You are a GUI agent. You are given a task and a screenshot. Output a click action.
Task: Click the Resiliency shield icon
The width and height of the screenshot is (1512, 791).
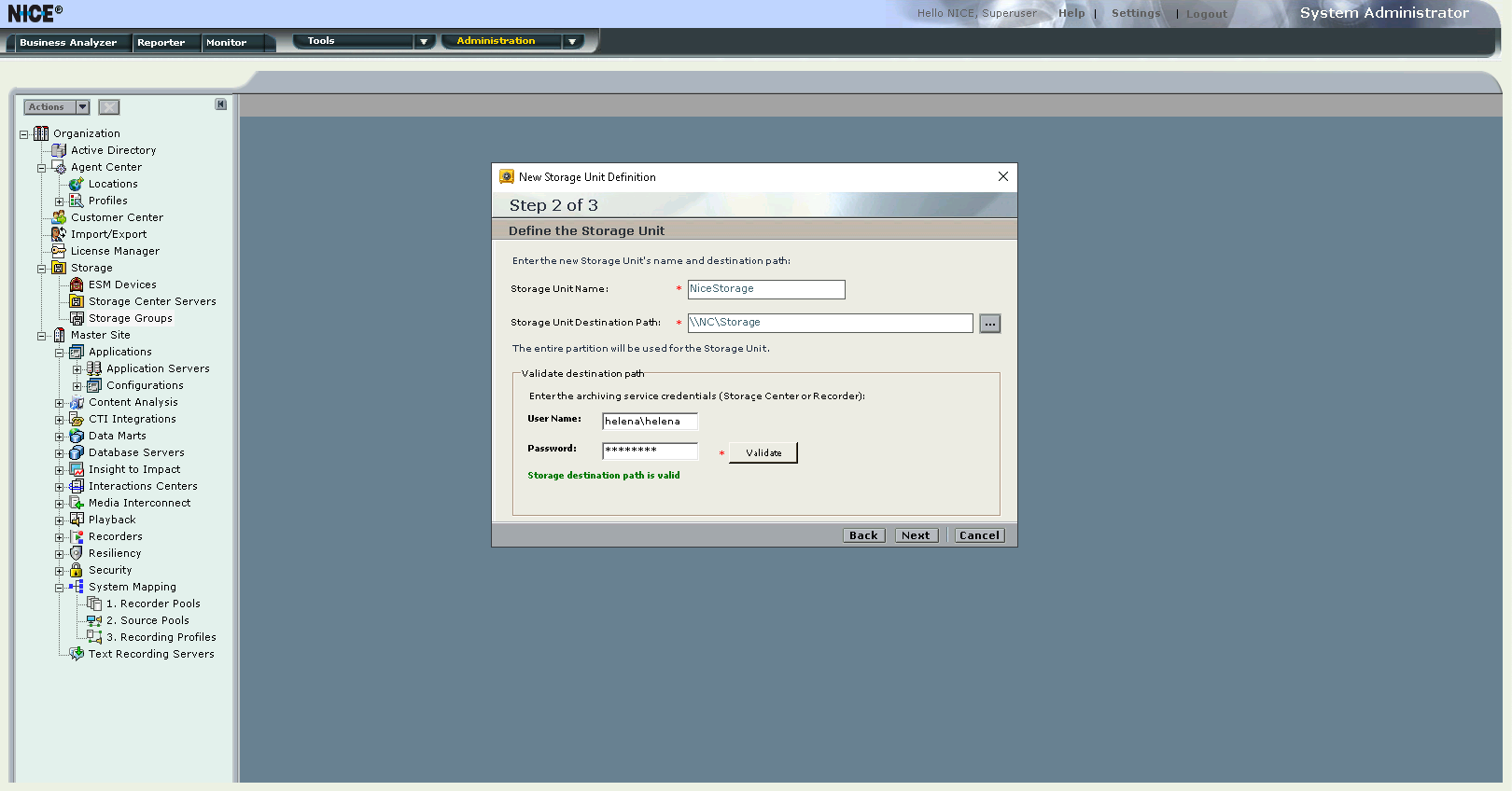pos(77,553)
